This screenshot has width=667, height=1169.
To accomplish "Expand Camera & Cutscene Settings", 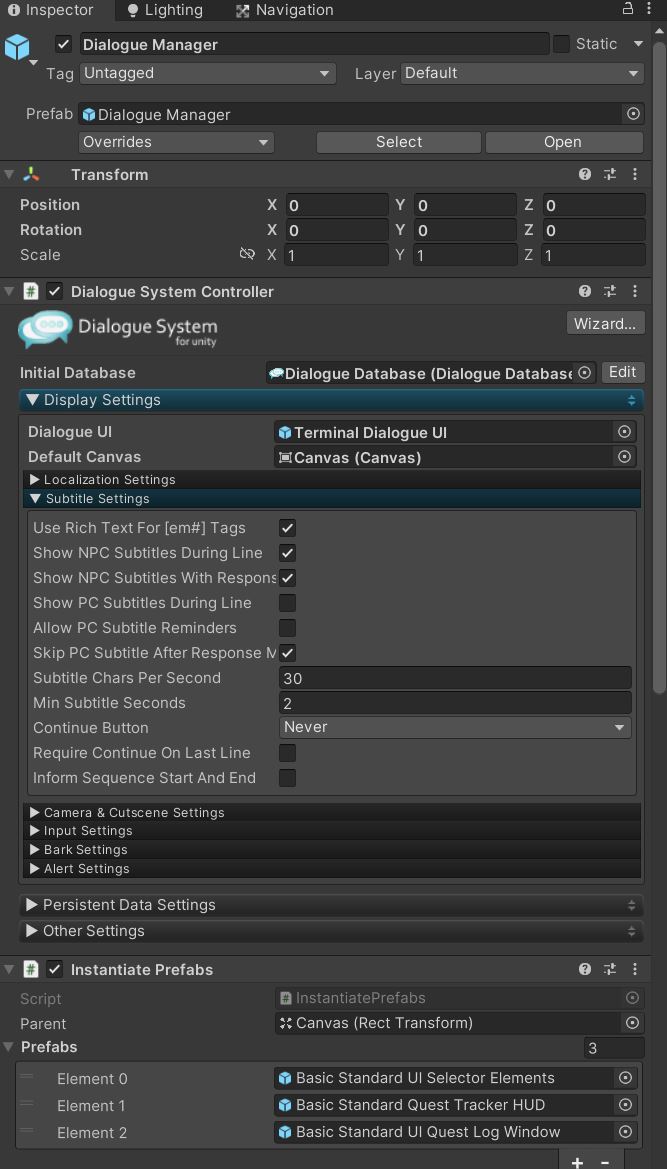I will 333,812.
